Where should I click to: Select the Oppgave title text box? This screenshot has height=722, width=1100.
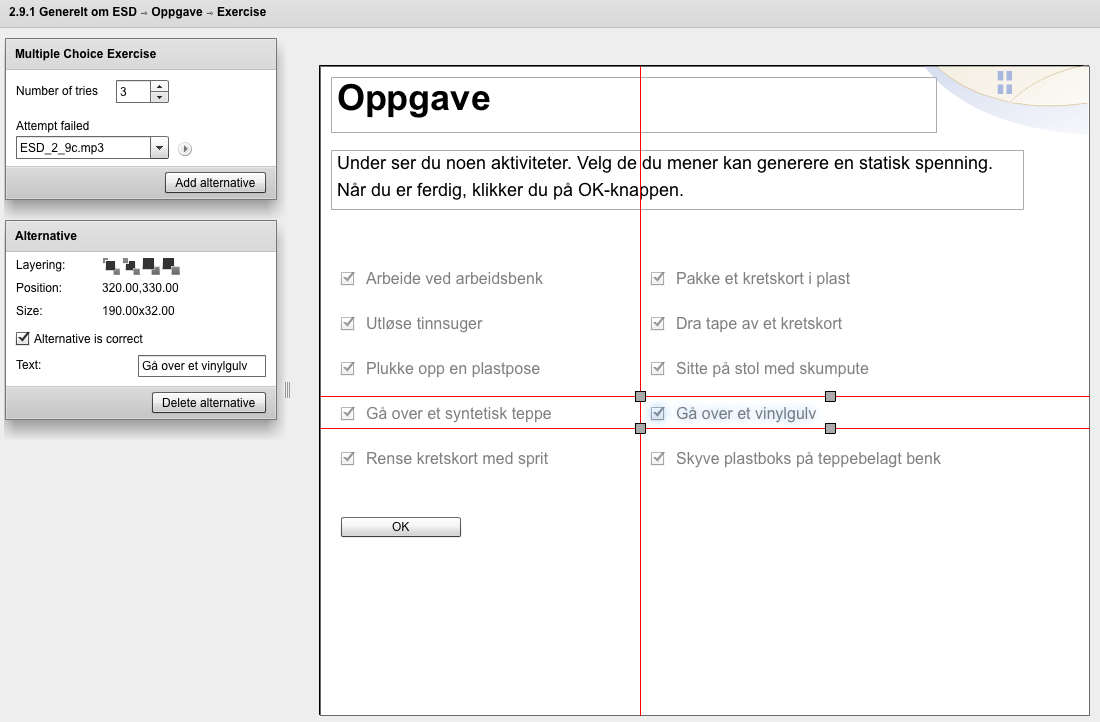pyautogui.click(x=633, y=105)
